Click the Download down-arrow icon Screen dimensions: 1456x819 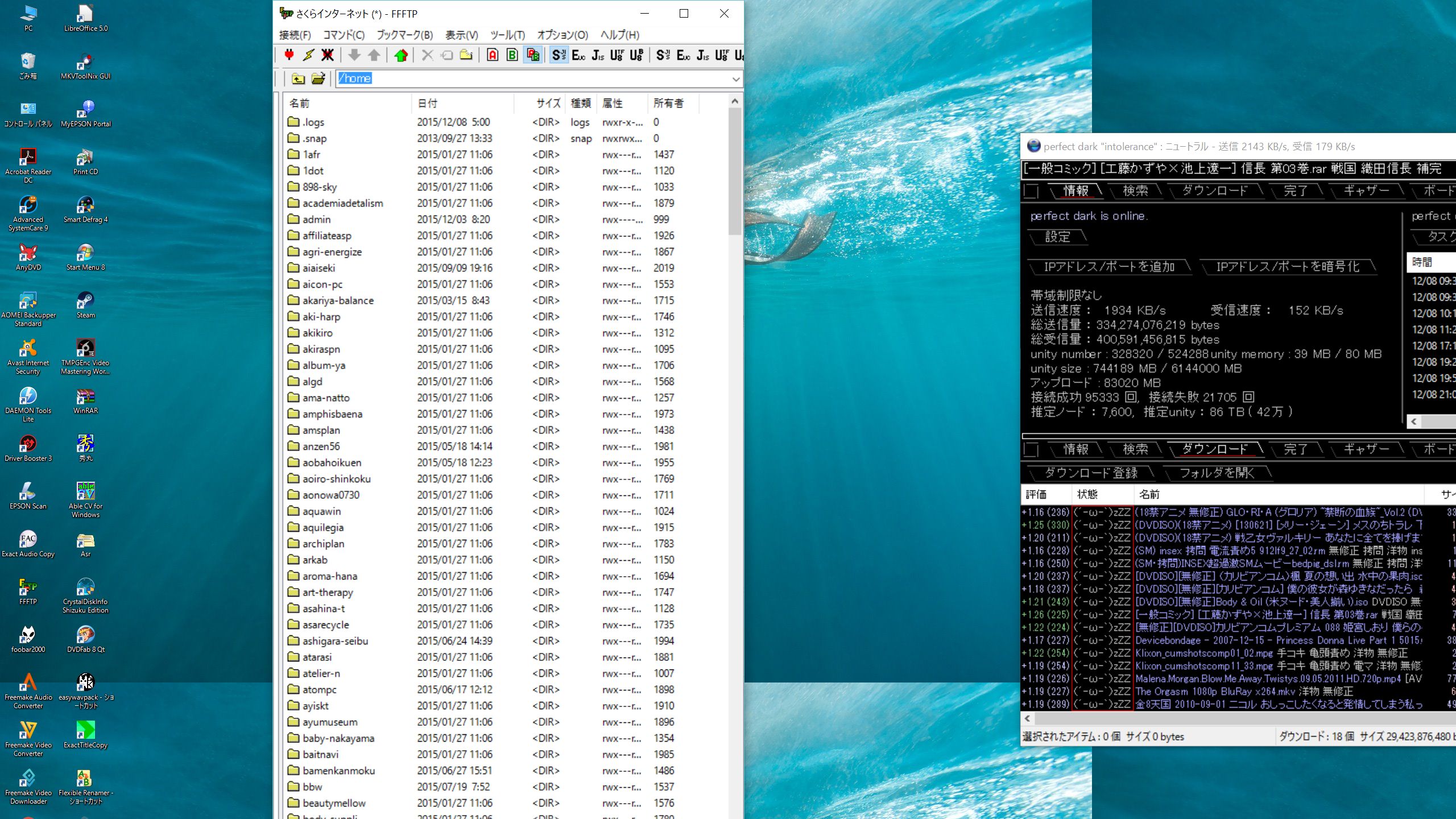[x=354, y=55]
